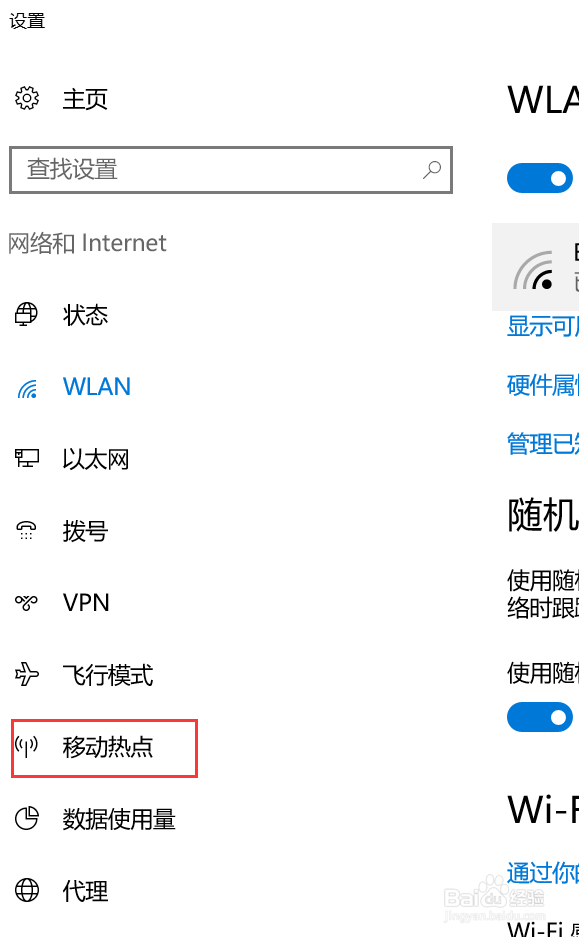Click the WLAN signal icon in sidebar
This screenshot has width=579, height=937.
[27, 388]
